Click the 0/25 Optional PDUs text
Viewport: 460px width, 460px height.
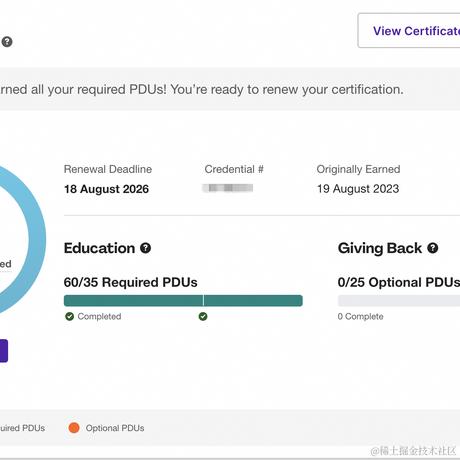pyautogui.click(x=399, y=282)
